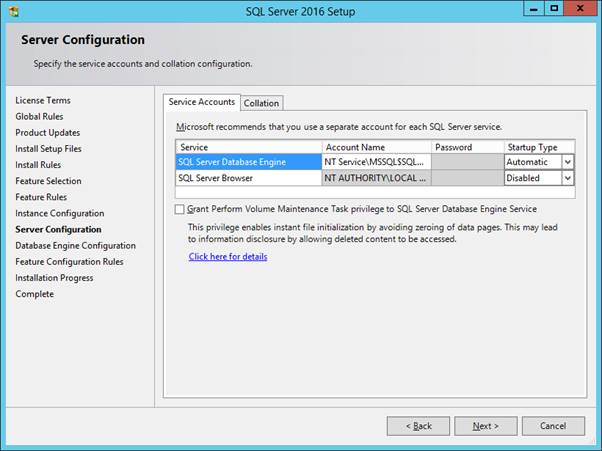
Task: Click the Microsoft recommends separate account text
Action: 339,127
